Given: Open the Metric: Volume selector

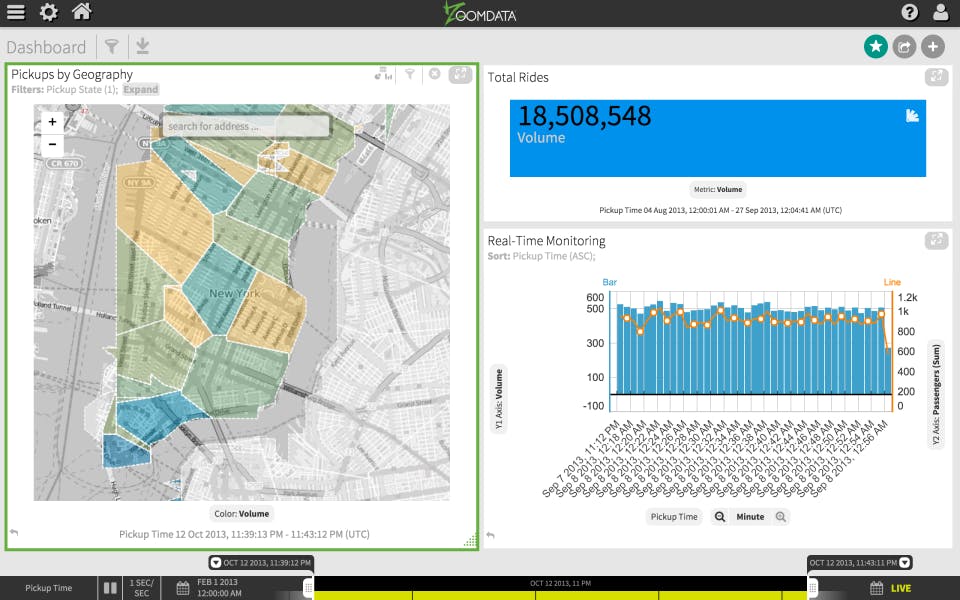Looking at the screenshot, I should tap(717, 189).
